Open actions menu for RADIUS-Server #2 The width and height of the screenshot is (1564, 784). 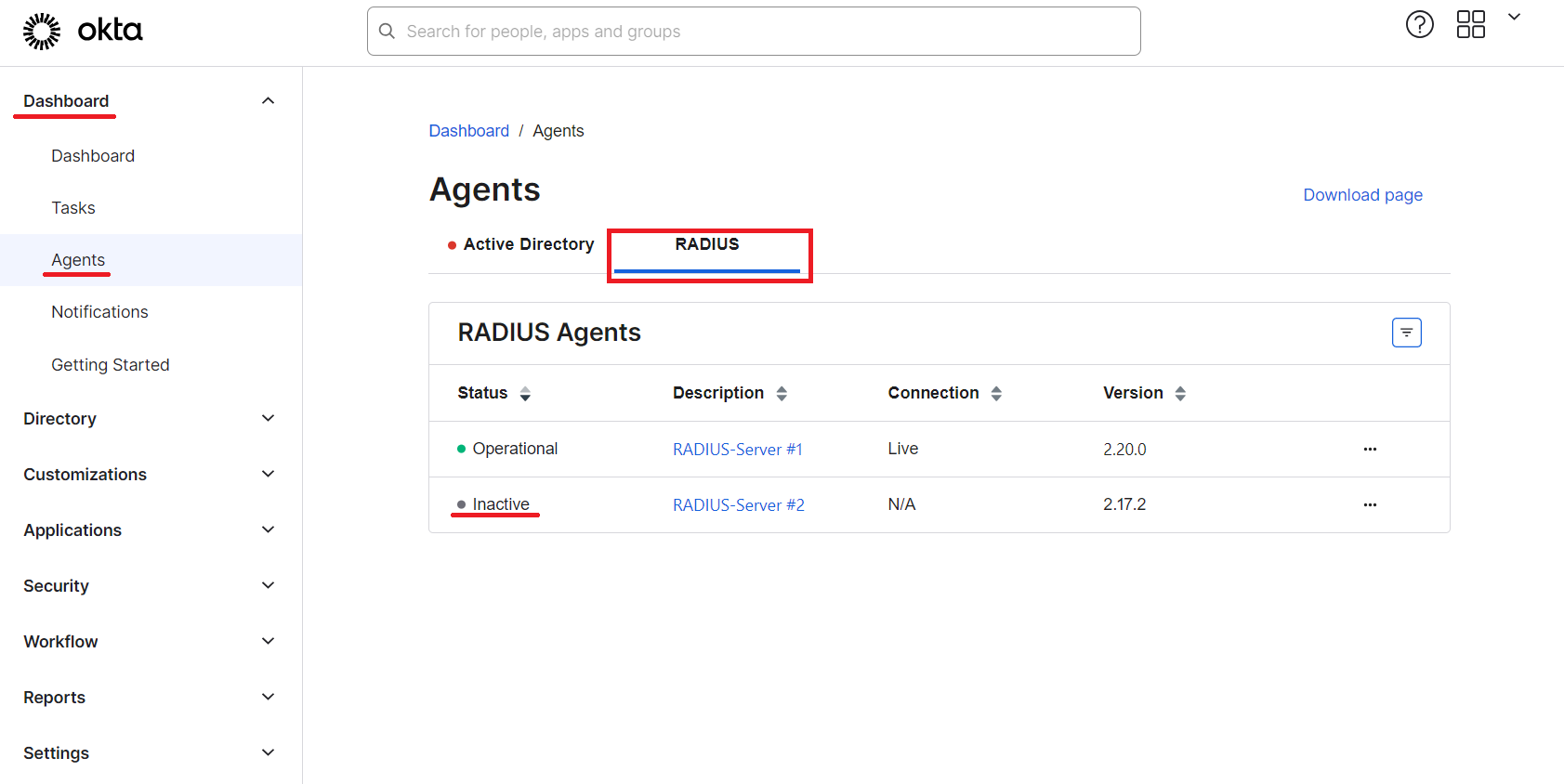click(x=1370, y=505)
